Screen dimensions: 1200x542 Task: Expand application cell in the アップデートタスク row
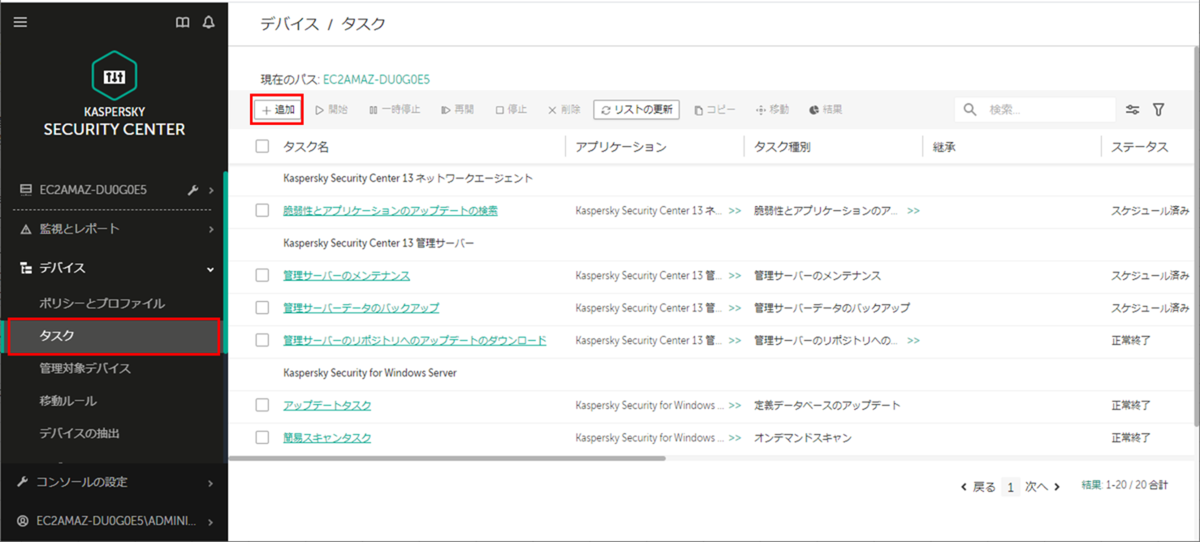pyautogui.click(x=734, y=406)
